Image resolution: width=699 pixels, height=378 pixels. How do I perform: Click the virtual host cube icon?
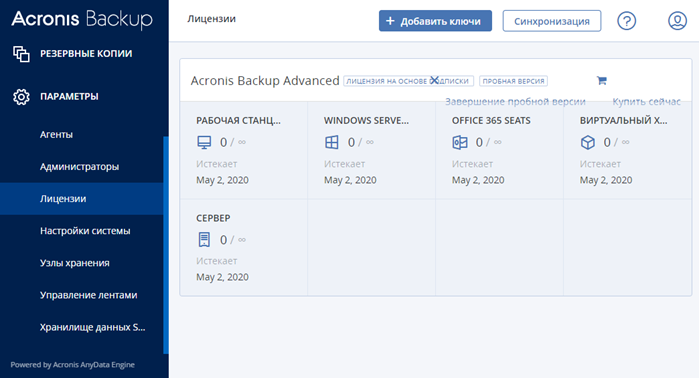(x=588, y=142)
